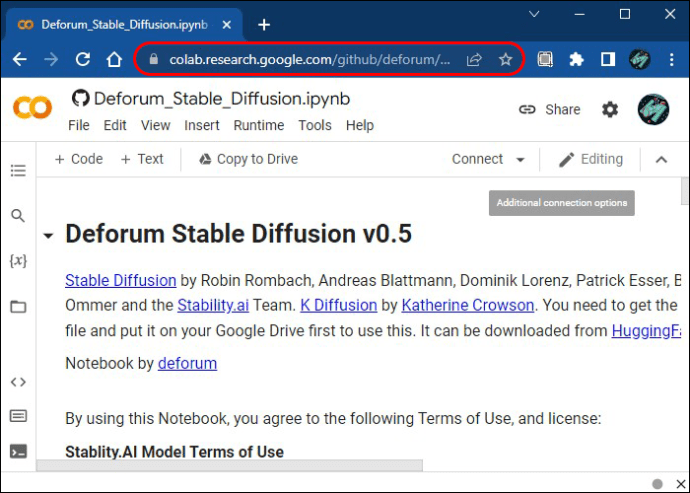Share this page from the address bar
This screenshot has width=690, height=493.
click(x=474, y=59)
